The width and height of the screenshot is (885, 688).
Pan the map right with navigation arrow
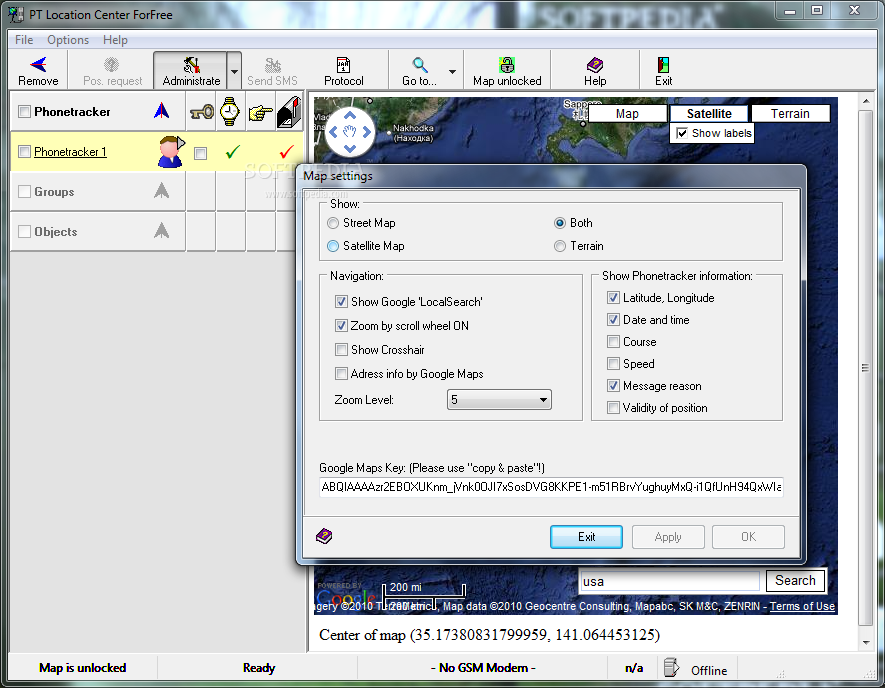coord(367,132)
